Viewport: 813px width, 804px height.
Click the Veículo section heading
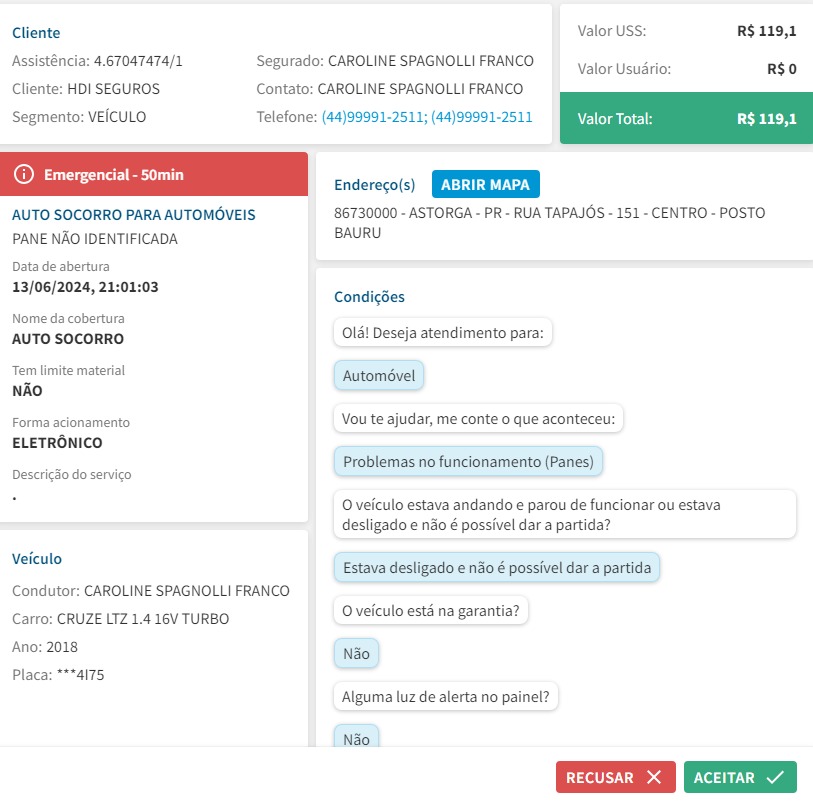(x=37, y=559)
